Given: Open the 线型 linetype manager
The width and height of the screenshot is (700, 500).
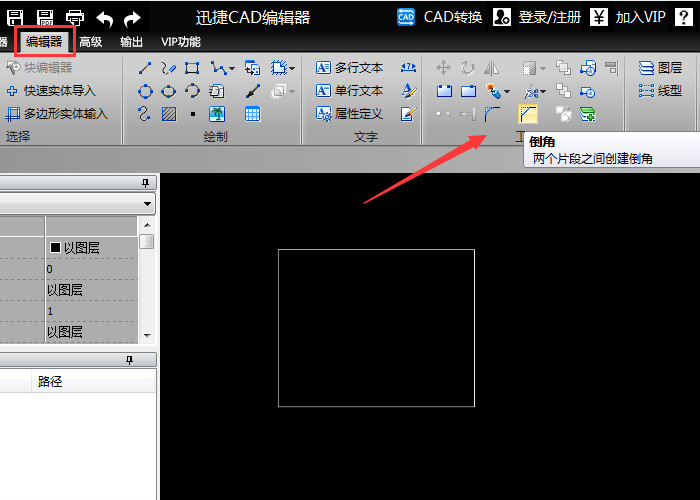Looking at the screenshot, I should (660, 91).
